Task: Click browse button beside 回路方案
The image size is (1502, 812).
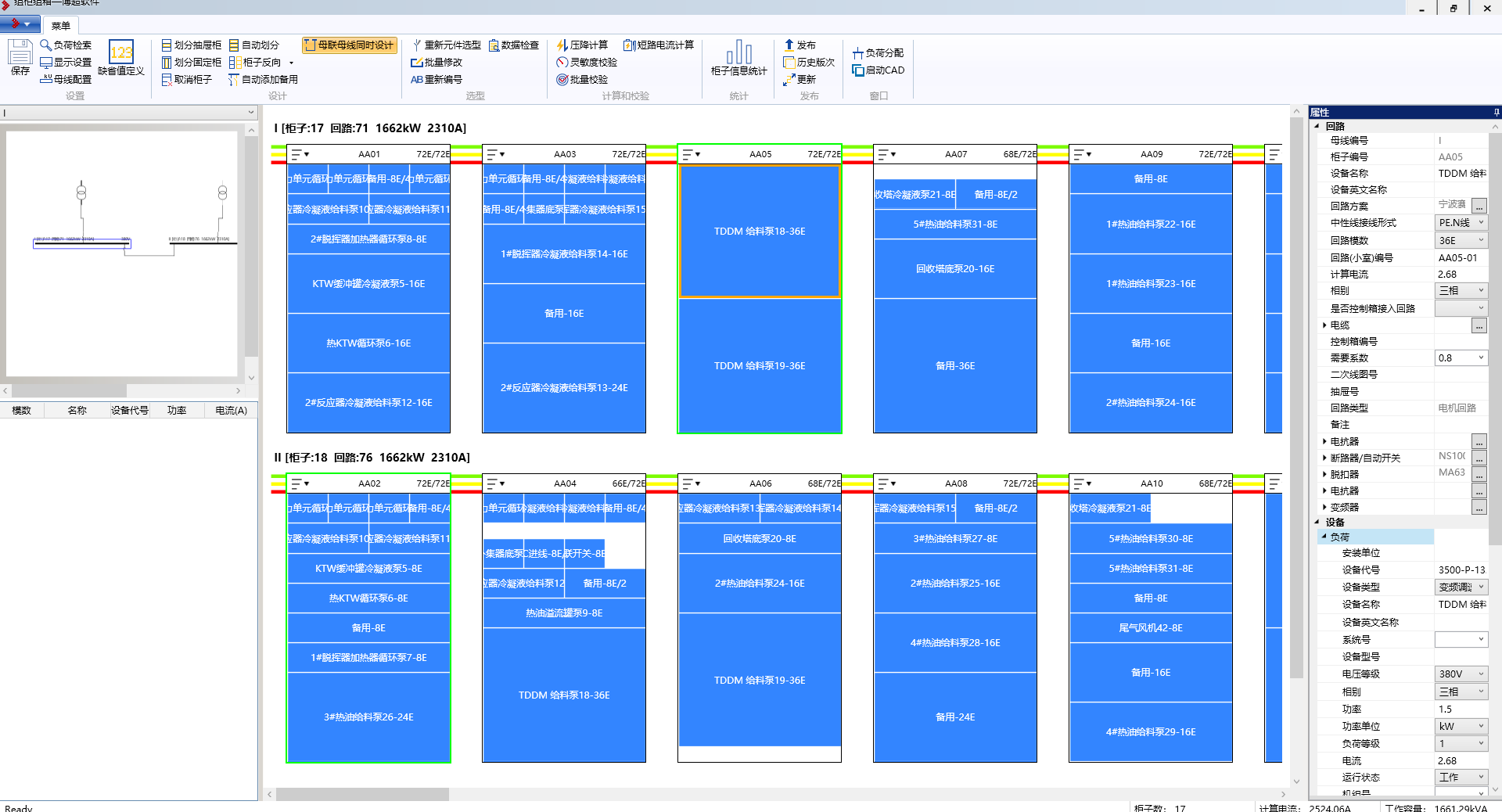Action: coord(1479,207)
